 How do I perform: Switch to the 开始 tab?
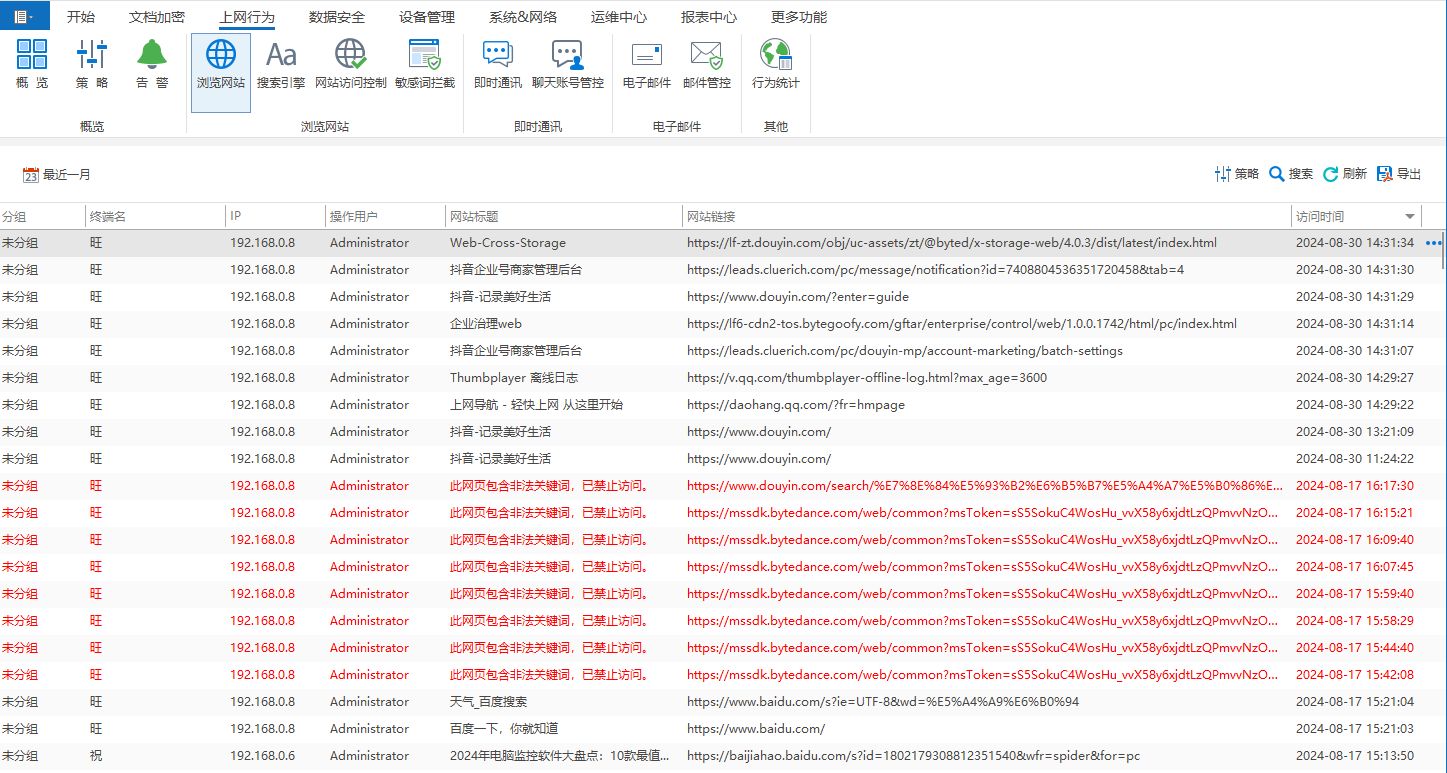[x=81, y=17]
